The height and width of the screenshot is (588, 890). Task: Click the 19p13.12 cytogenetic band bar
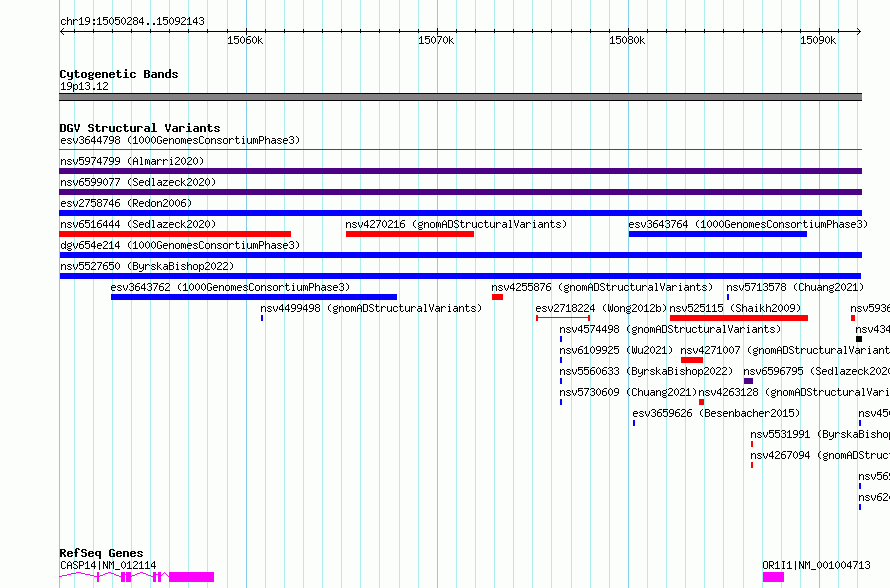click(x=460, y=97)
